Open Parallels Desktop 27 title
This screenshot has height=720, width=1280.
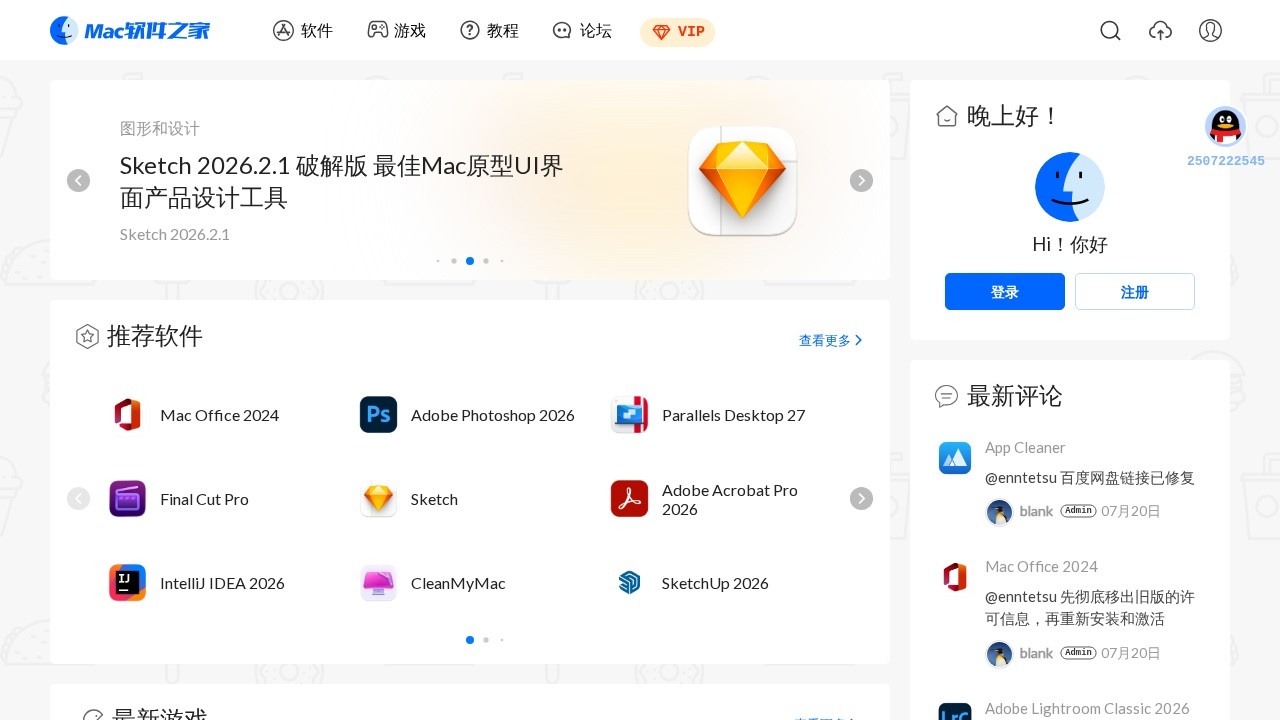(x=733, y=415)
